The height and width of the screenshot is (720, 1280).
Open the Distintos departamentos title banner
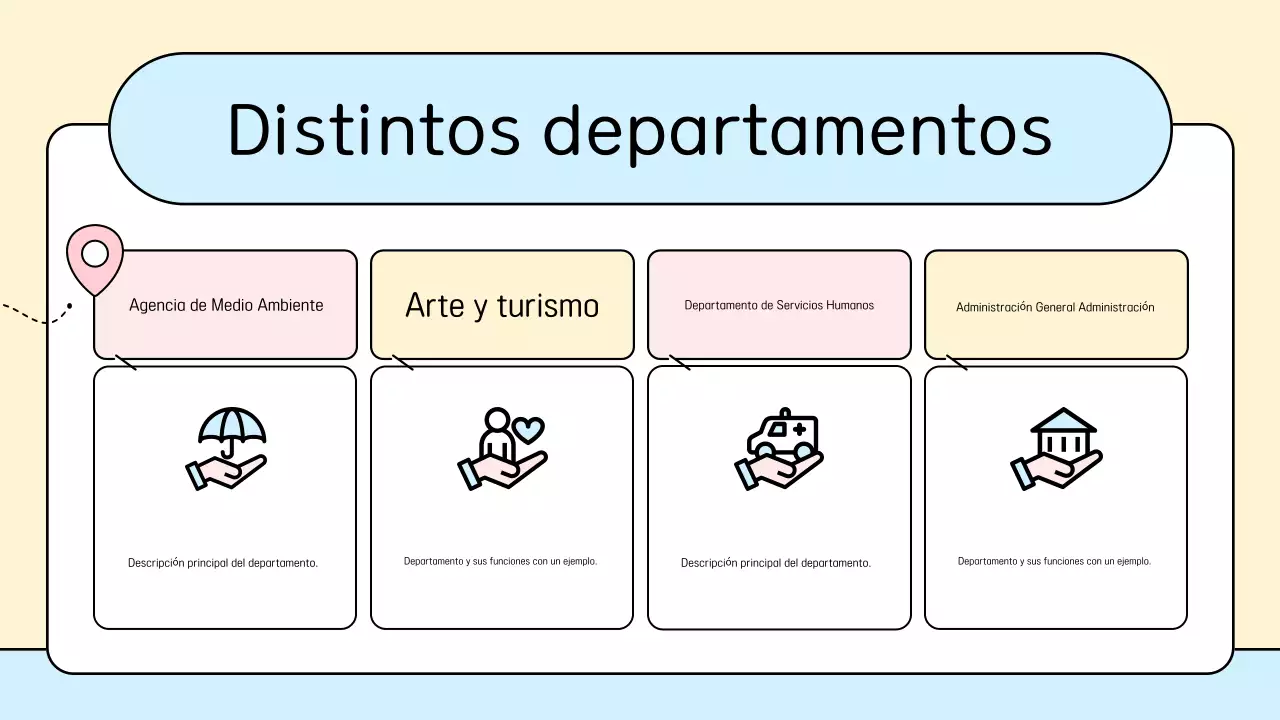coord(640,130)
